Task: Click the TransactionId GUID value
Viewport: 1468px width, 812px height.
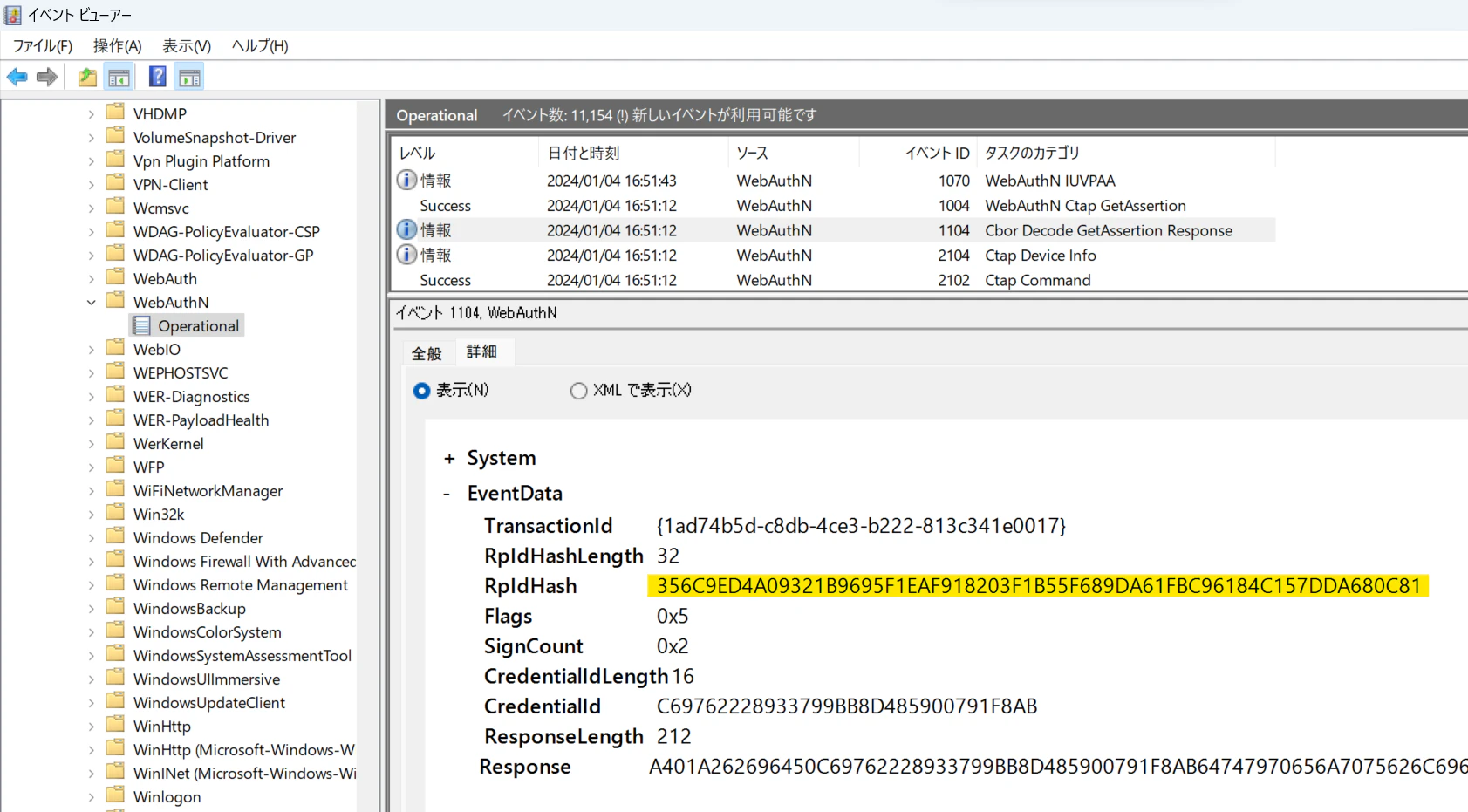Action: [861, 526]
